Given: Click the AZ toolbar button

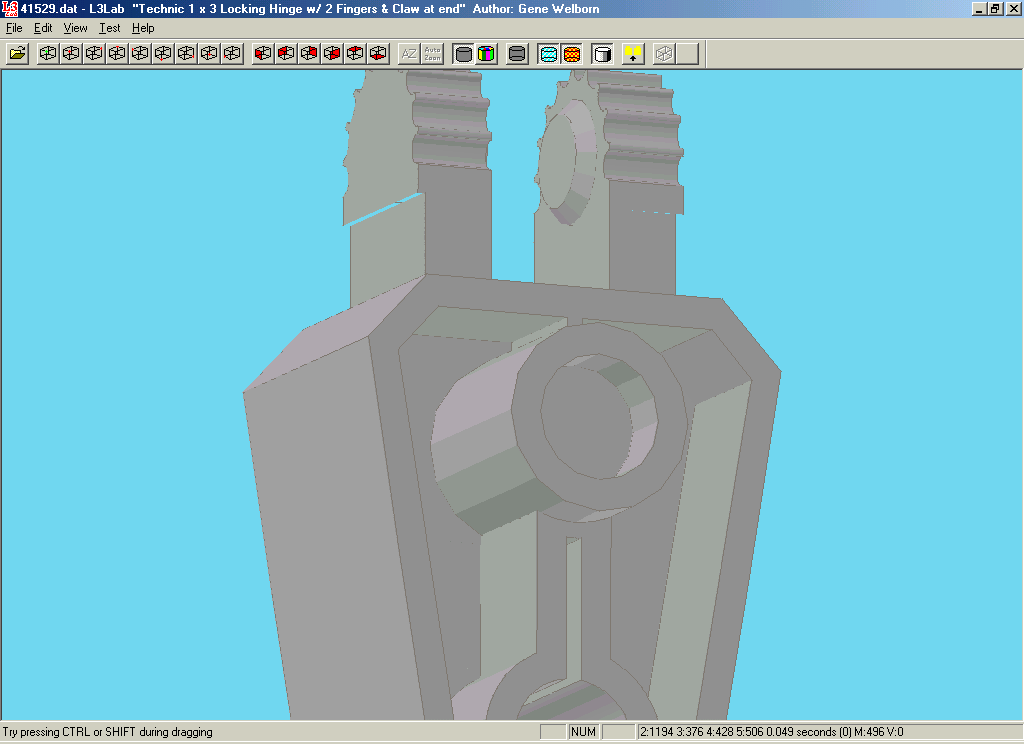Looking at the screenshot, I should (409, 54).
